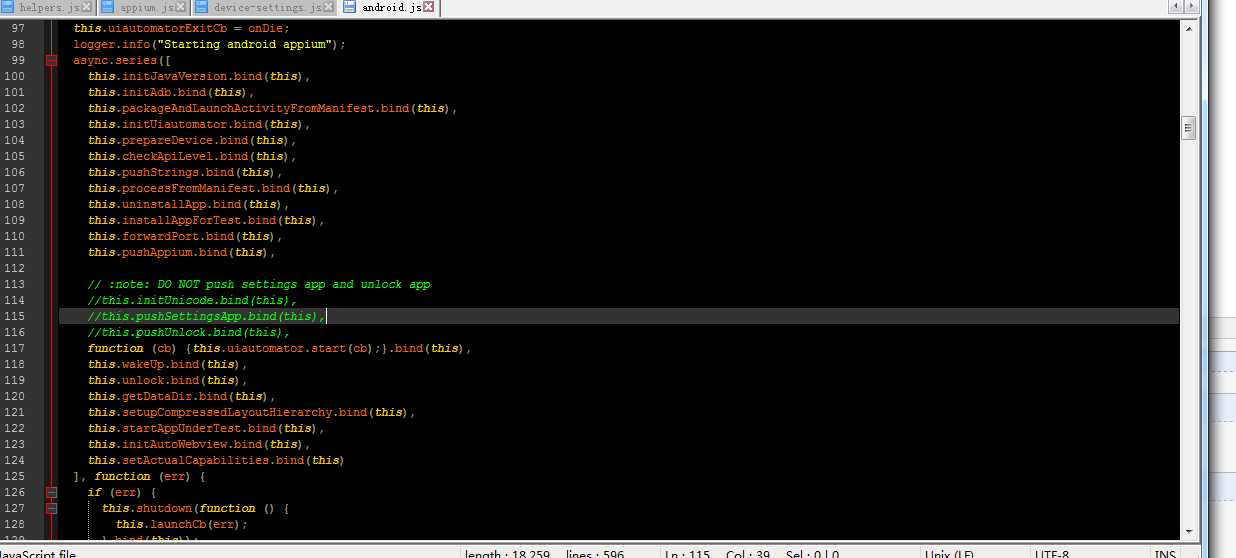
Task: Click the //this.pushUnlock.bind(this) comment
Action: tap(189, 332)
